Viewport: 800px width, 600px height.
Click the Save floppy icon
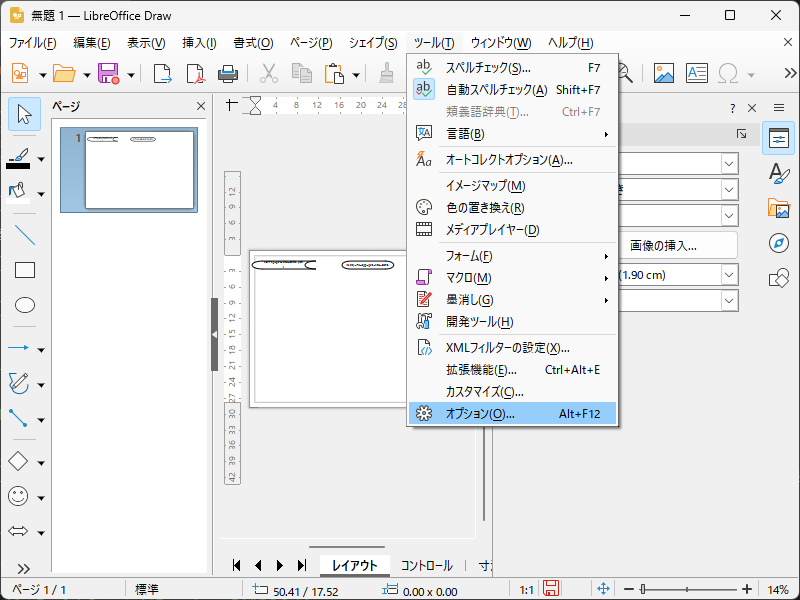pos(109,74)
